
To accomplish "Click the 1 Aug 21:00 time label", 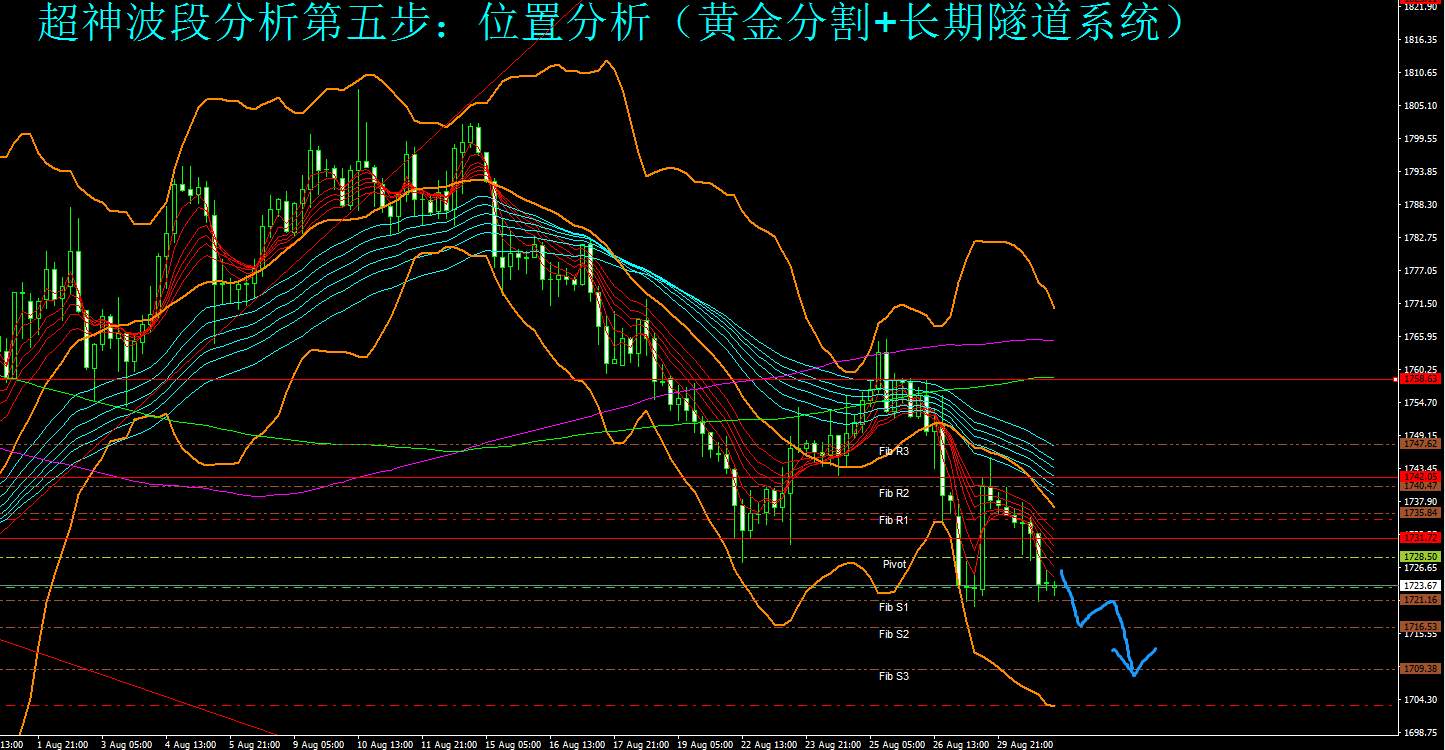I will tap(61, 744).
